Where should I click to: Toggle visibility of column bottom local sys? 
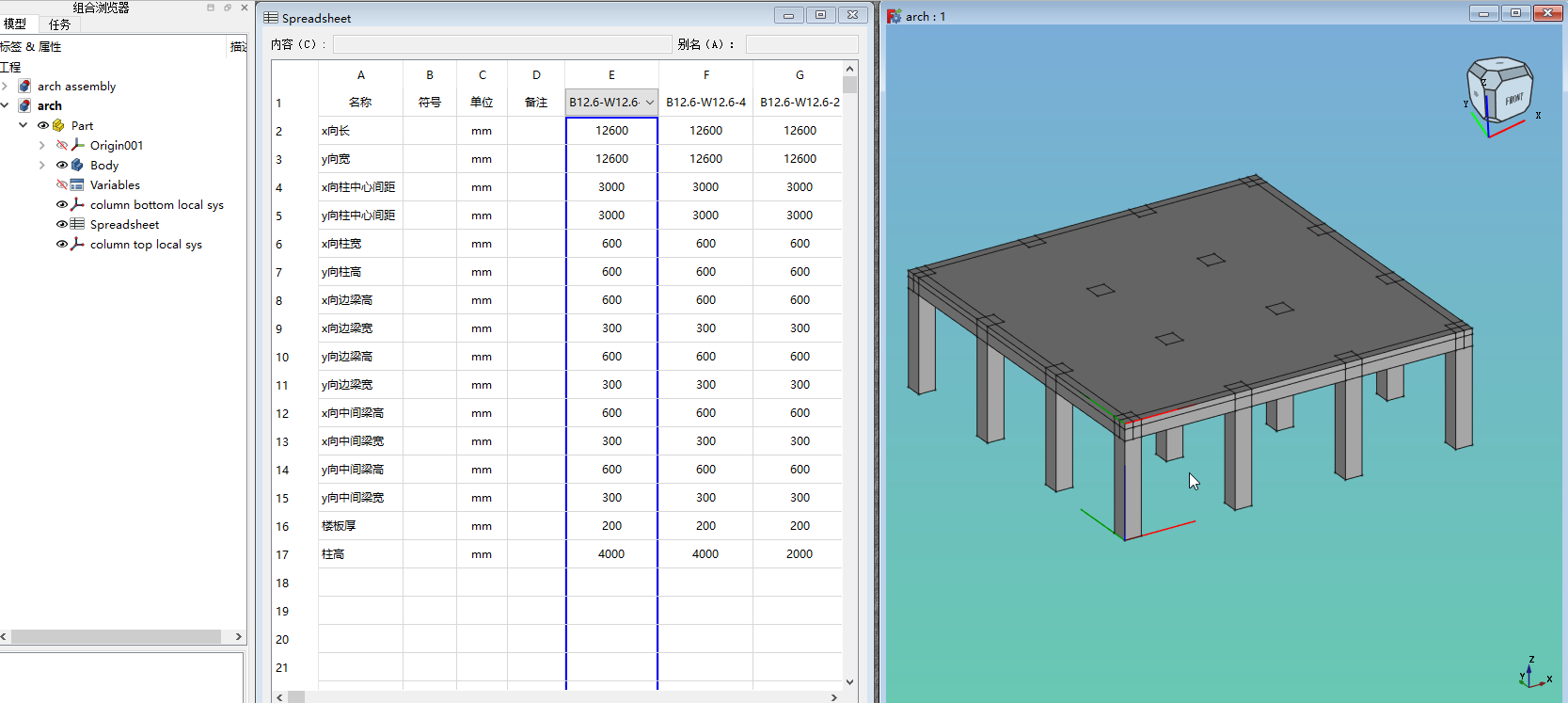click(62, 204)
